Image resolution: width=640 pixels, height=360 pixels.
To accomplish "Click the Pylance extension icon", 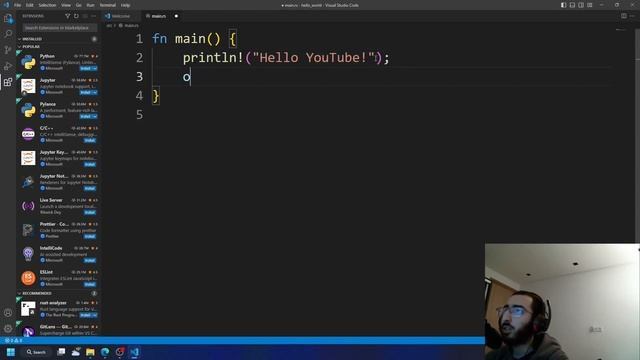I will [x=28, y=110].
